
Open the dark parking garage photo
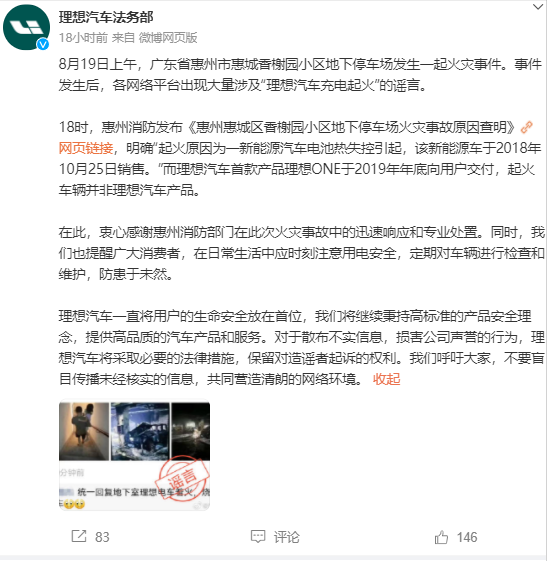point(190,431)
